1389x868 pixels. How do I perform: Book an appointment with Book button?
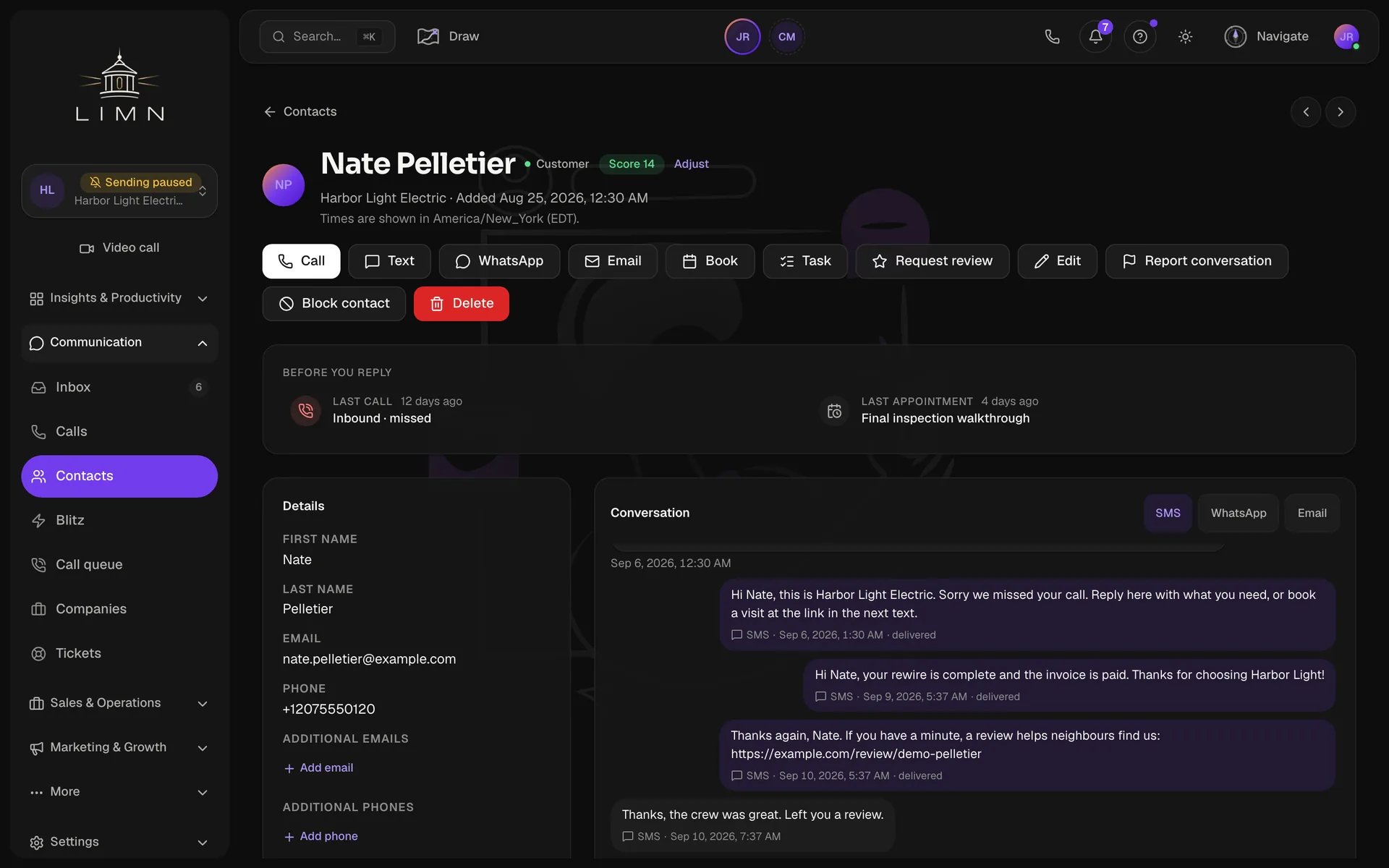(710, 261)
